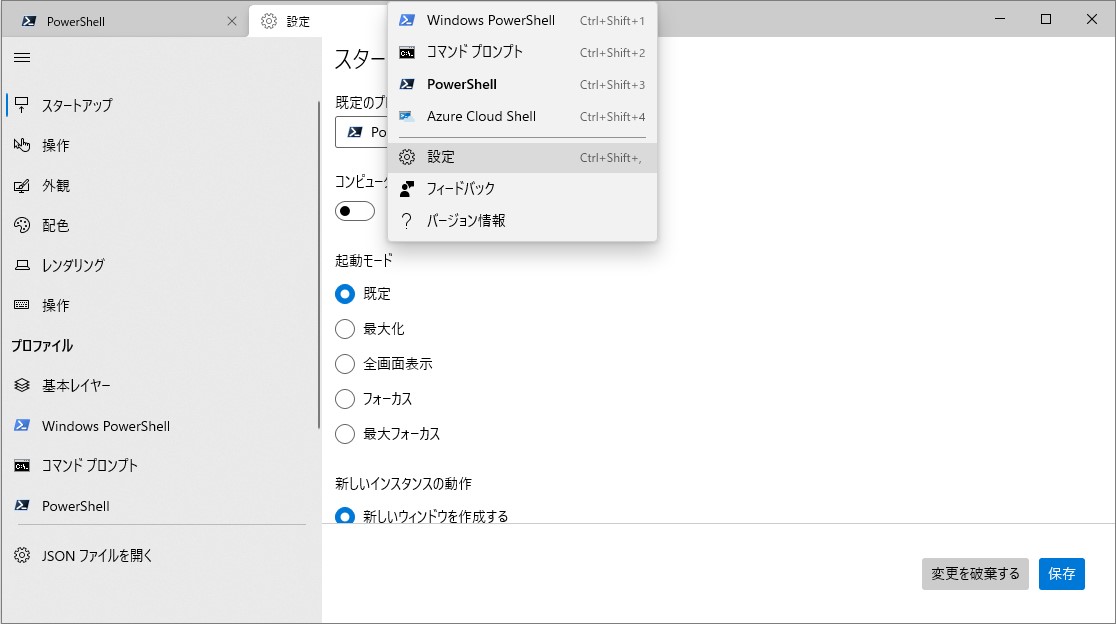Open the 基本レイヤー profile settings

click(80, 385)
